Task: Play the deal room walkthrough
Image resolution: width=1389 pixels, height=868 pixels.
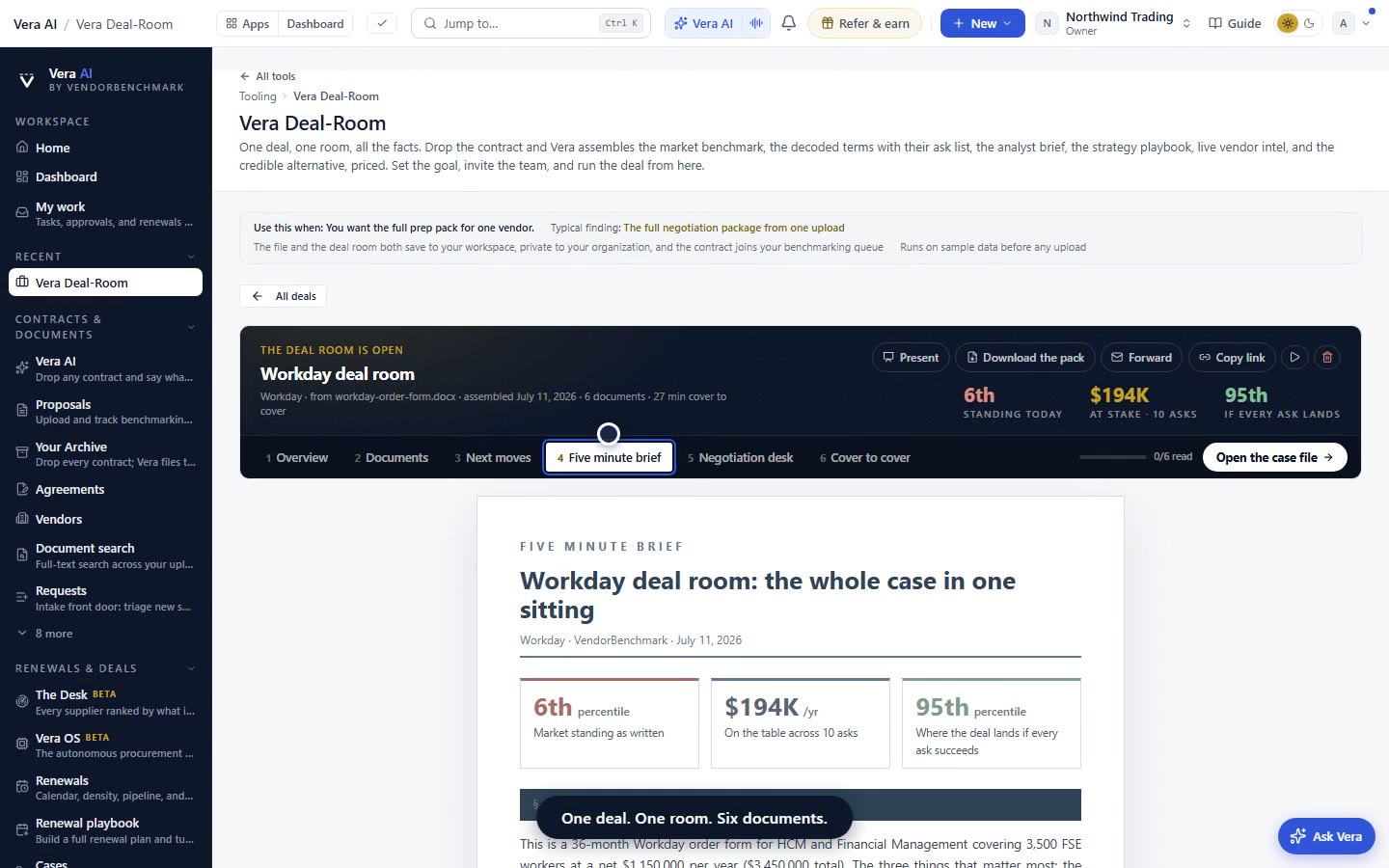Action: (1294, 357)
